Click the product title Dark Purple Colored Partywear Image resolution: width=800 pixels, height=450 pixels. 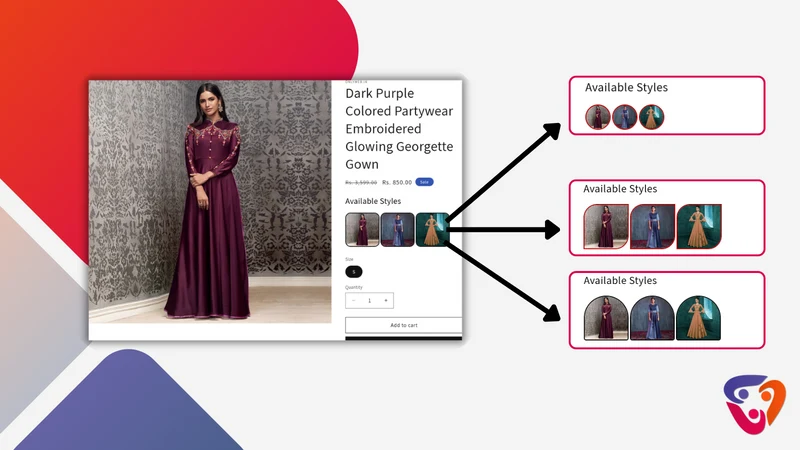399,129
